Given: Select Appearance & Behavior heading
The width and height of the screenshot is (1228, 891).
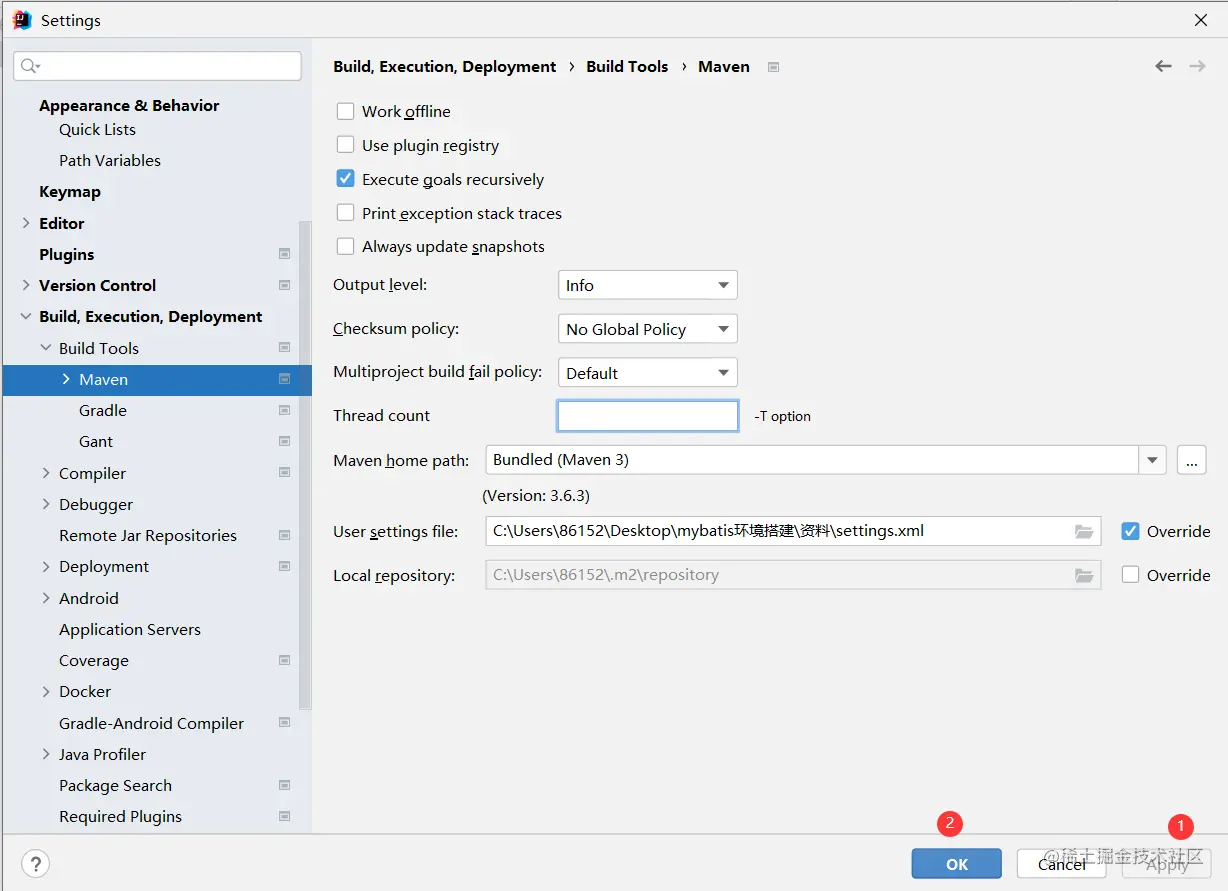Looking at the screenshot, I should pos(129,105).
